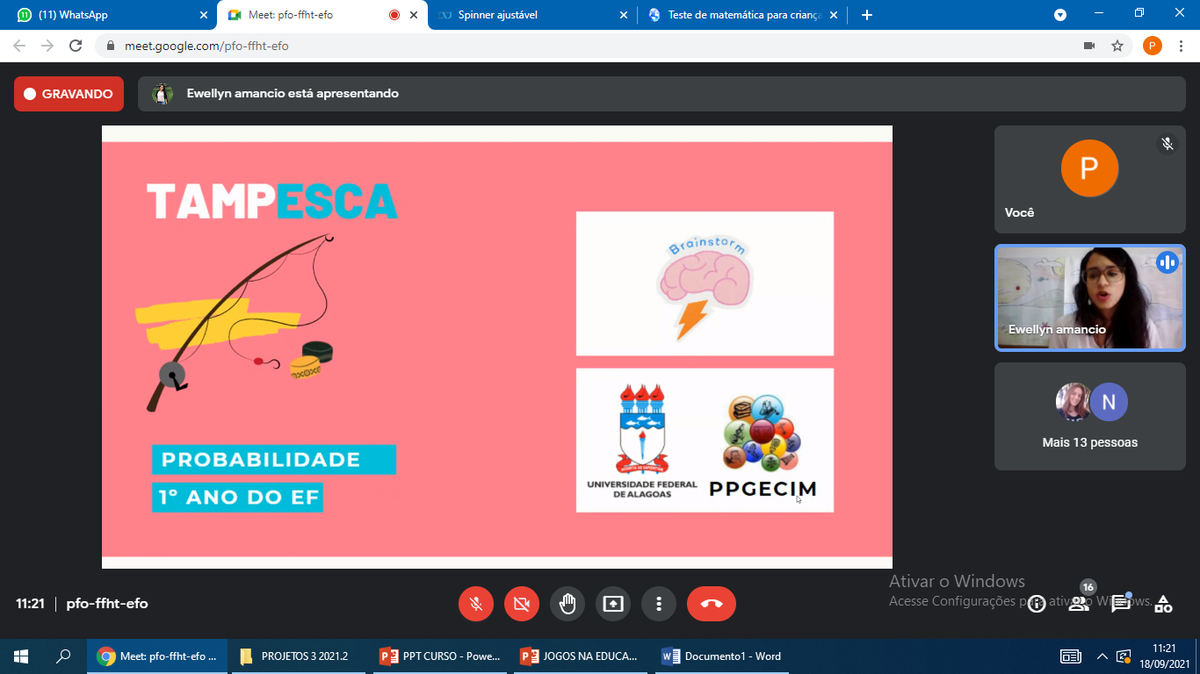1200x674 pixels.
Task: Open the meeting details info icon
Action: (x=1037, y=603)
